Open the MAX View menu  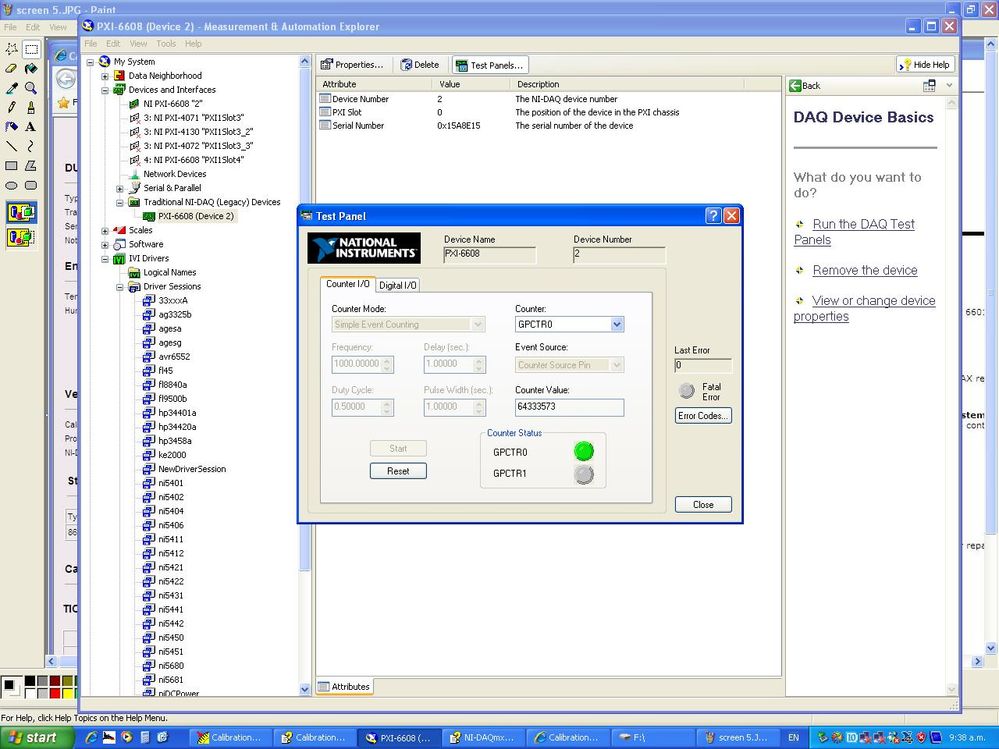click(x=138, y=44)
